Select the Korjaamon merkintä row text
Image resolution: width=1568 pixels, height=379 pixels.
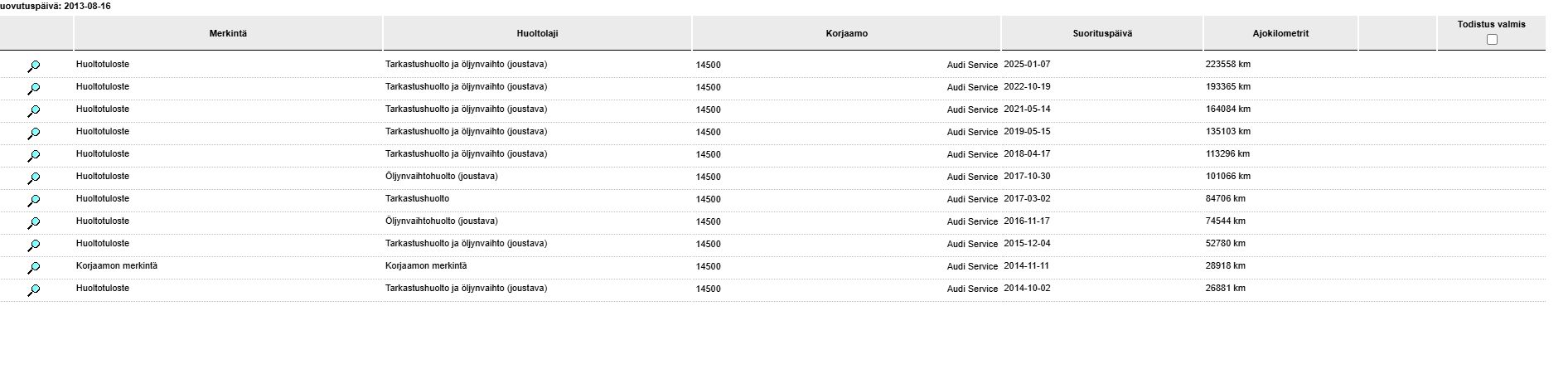117,266
